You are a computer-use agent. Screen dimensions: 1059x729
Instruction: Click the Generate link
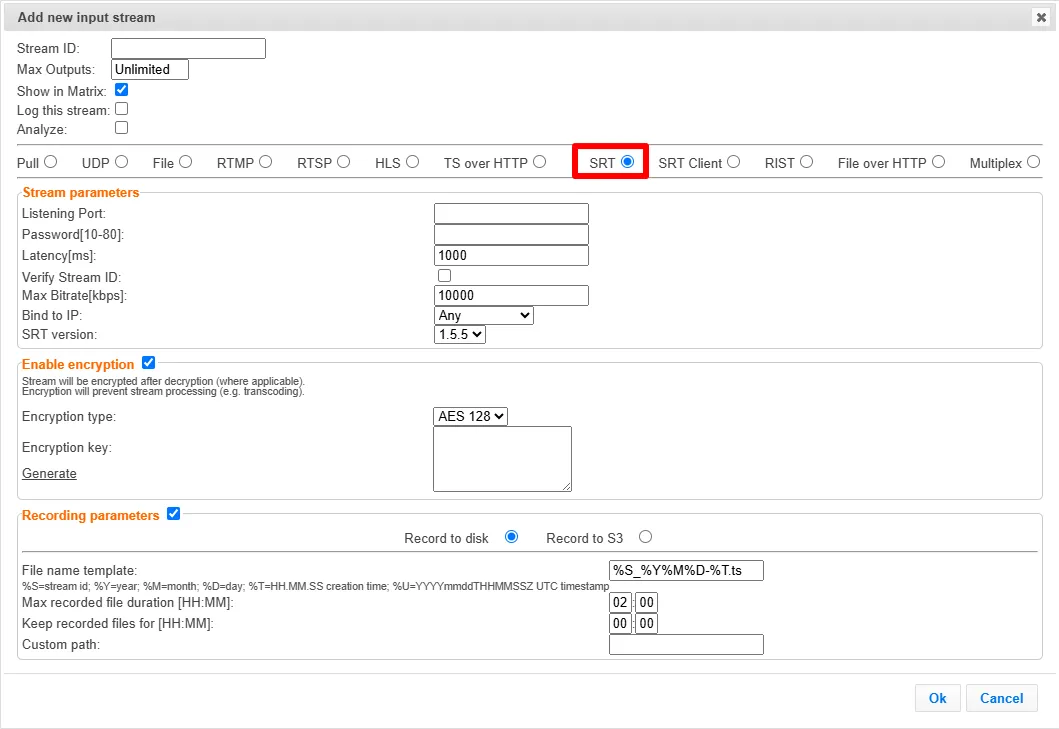tap(49, 474)
